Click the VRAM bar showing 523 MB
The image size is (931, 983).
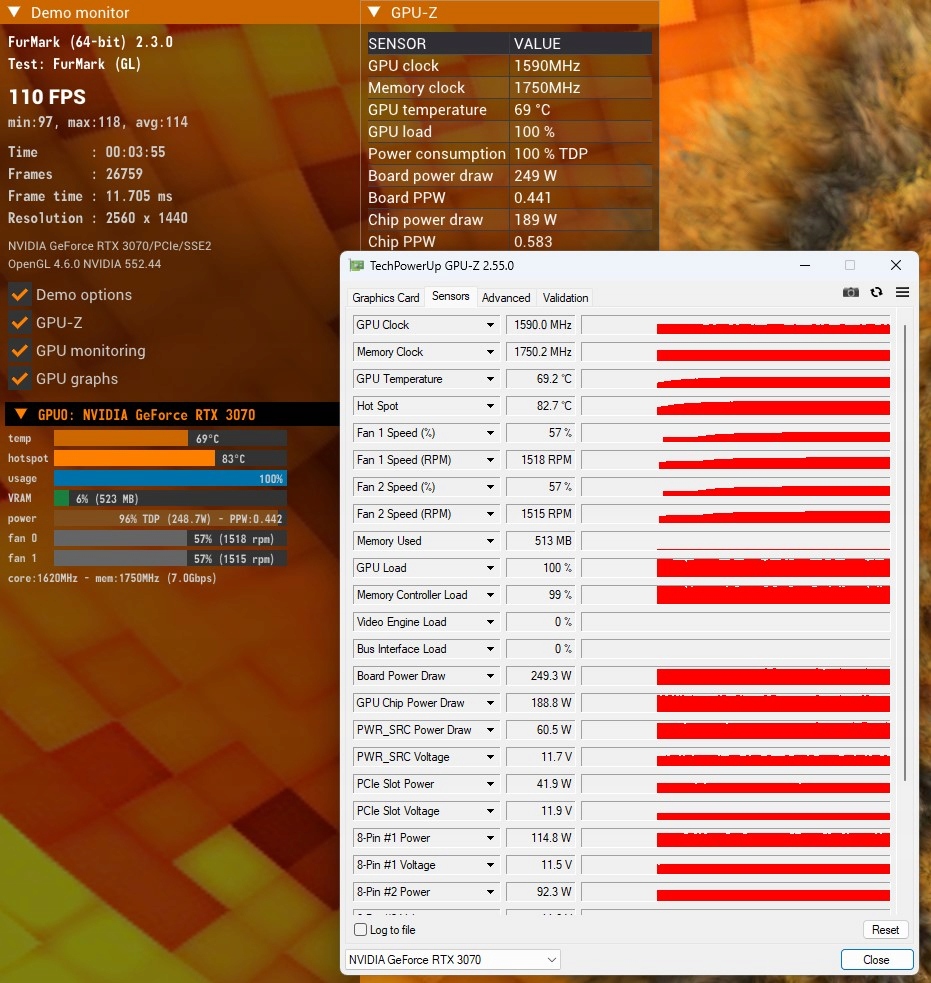(x=171, y=498)
